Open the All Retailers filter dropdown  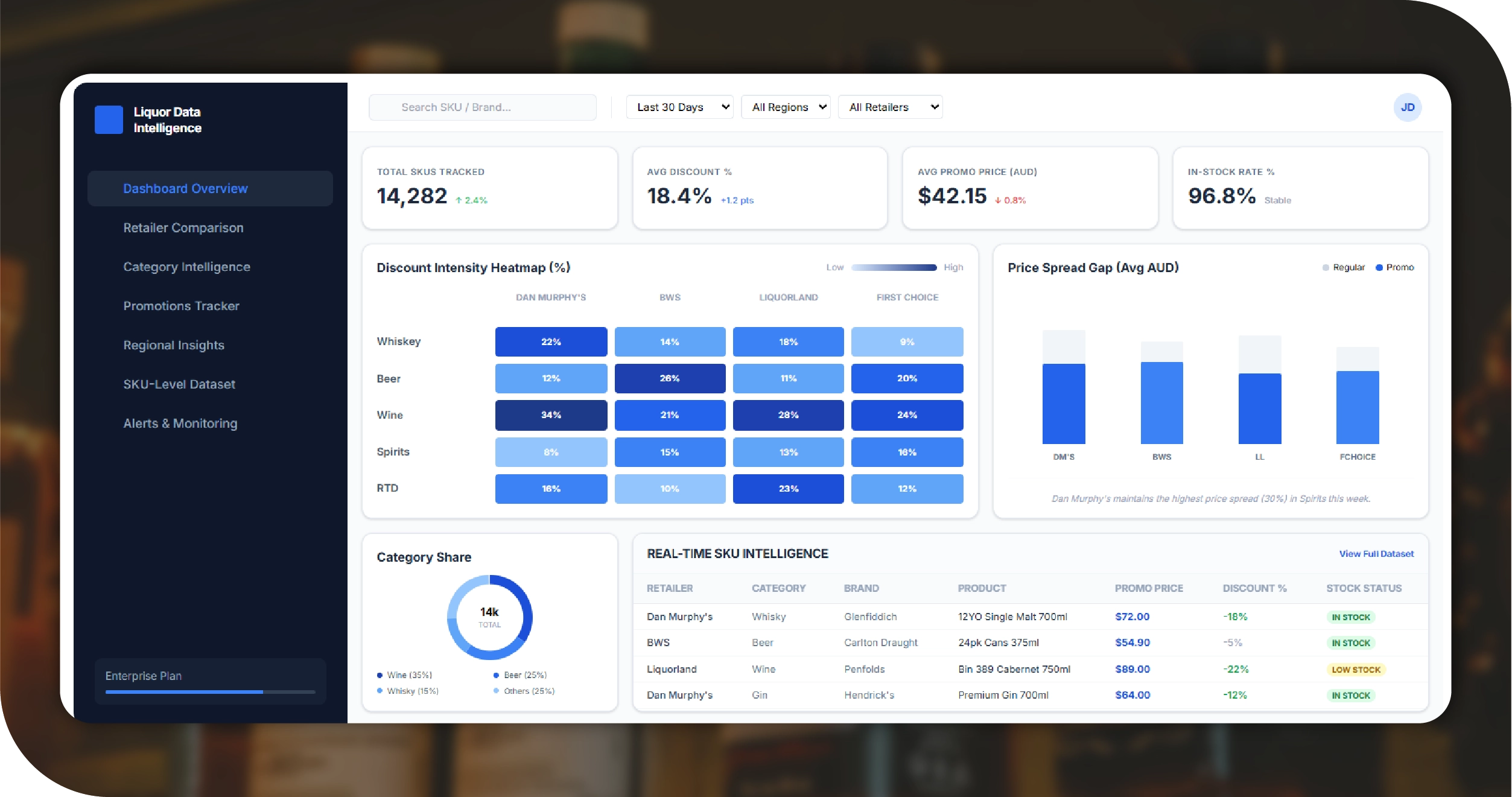click(x=890, y=107)
